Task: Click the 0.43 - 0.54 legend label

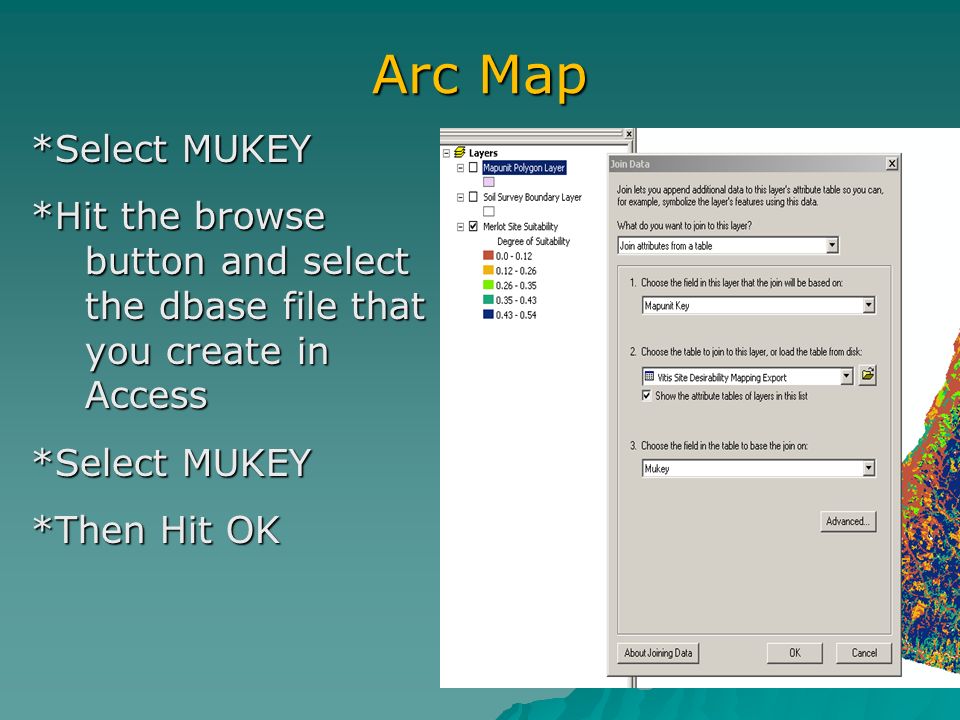Action: click(516, 315)
